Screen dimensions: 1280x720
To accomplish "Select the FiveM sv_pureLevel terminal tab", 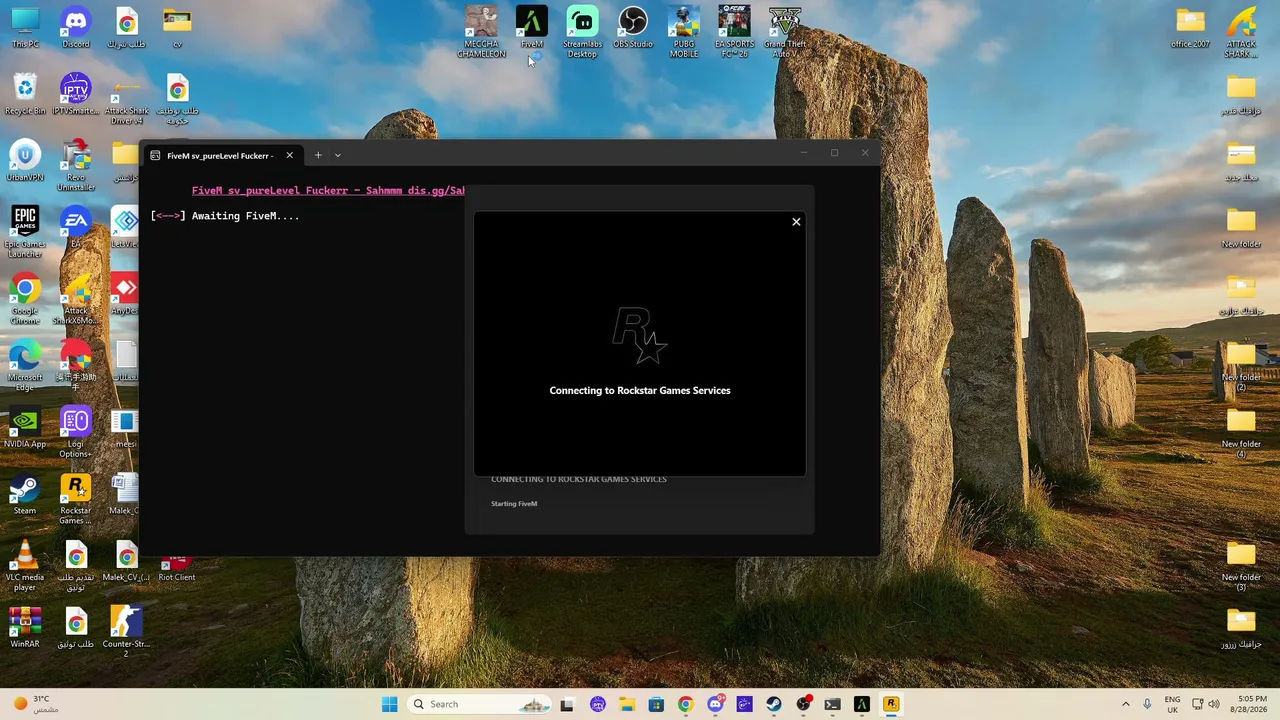I will click(221, 155).
